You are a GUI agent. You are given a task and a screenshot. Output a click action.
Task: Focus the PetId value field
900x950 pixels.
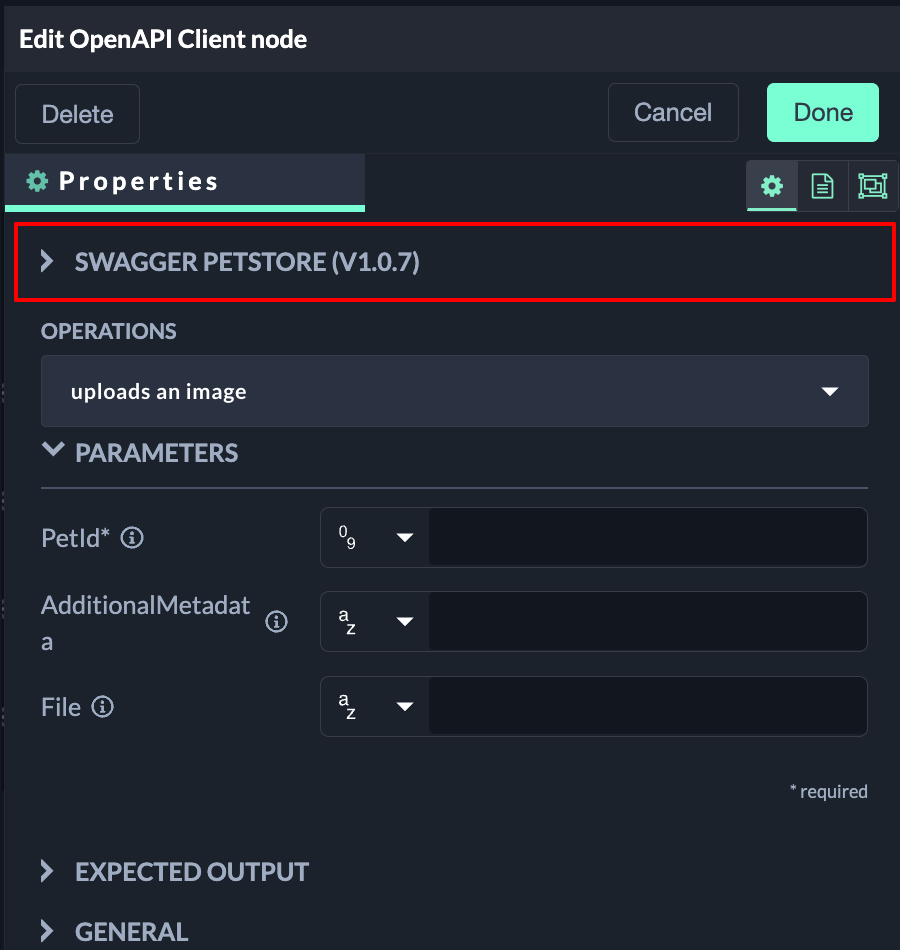[647, 538]
